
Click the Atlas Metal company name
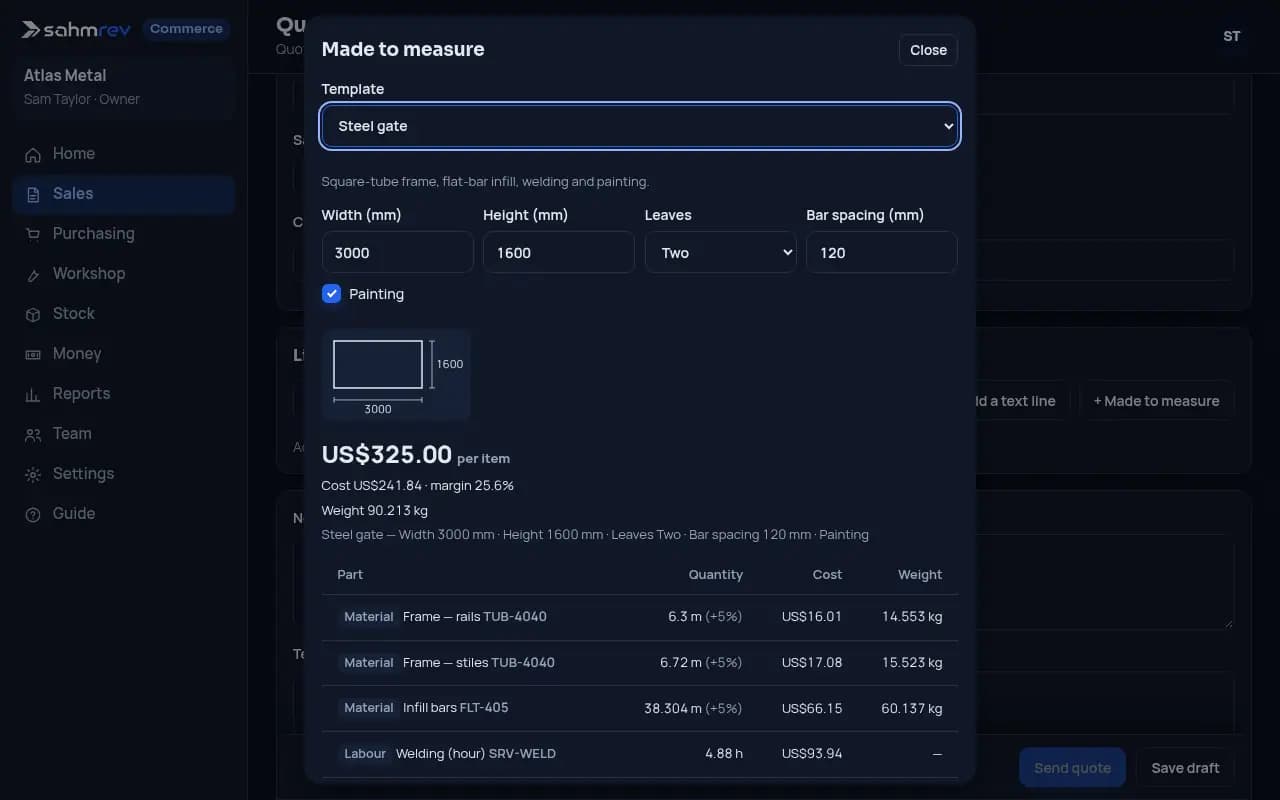tap(65, 76)
